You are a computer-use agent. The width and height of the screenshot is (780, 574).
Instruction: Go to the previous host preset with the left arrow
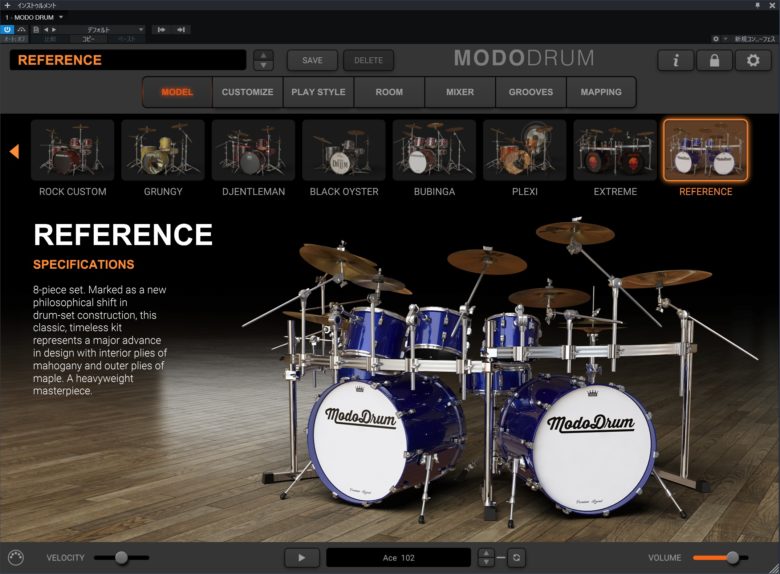[46, 29]
